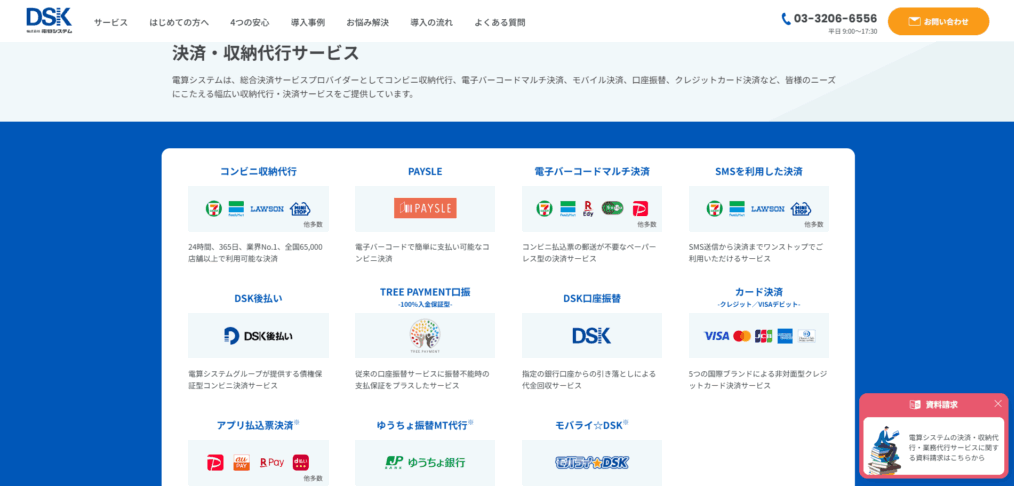The image size is (1014, 486).
Task: Open the TREE PAYMENT口振 title link
Action: pyautogui.click(x=425, y=291)
